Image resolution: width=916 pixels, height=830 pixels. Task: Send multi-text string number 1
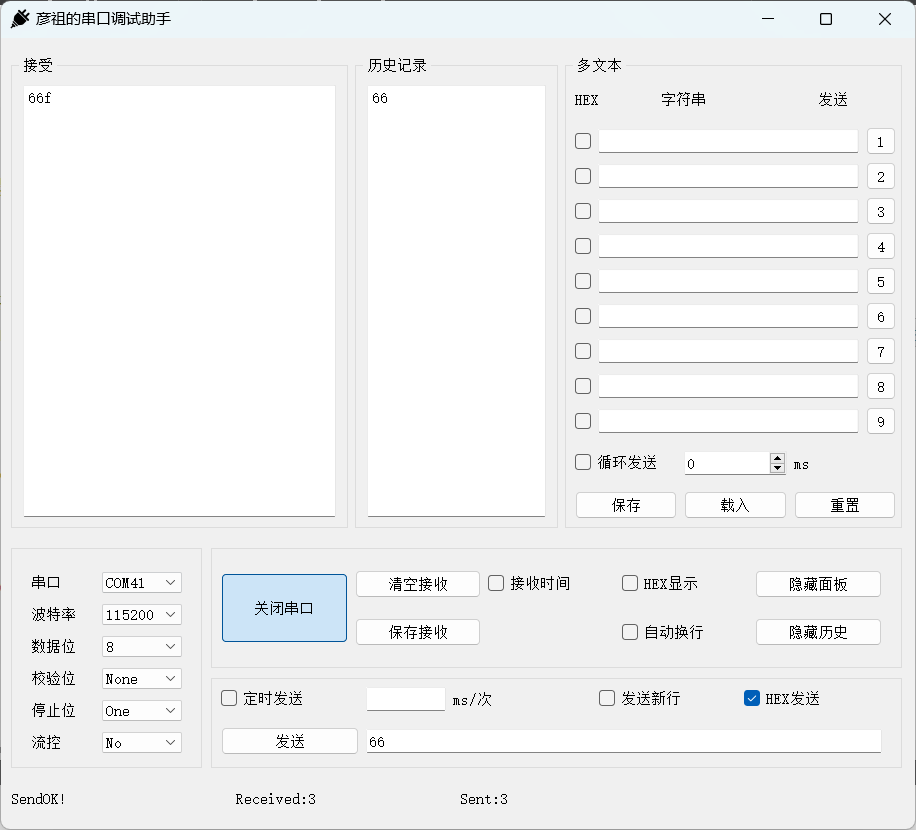coord(881,141)
